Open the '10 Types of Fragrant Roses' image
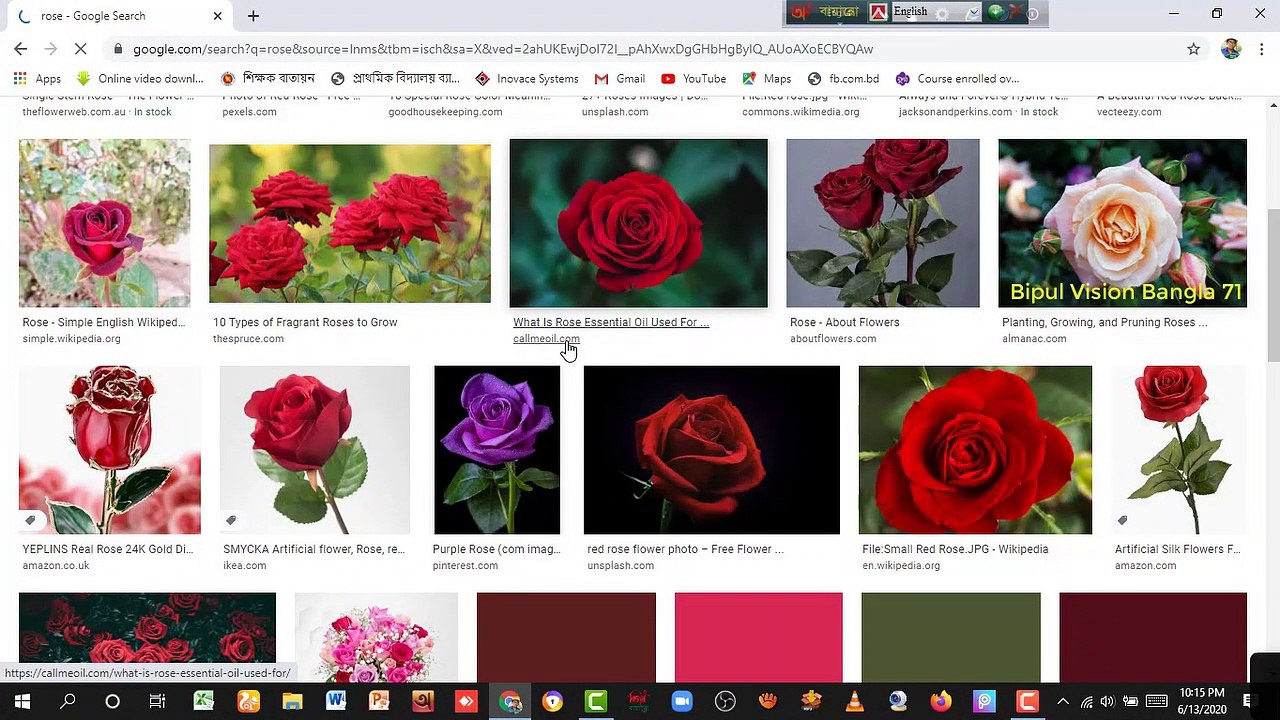Image resolution: width=1280 pixels, height=720 pixels. point(350,223)
